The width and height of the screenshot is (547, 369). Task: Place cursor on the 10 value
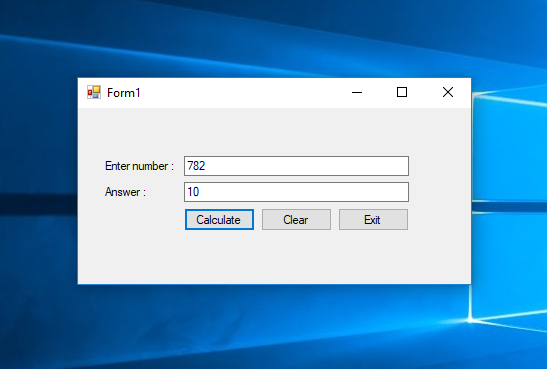(193, 192)
